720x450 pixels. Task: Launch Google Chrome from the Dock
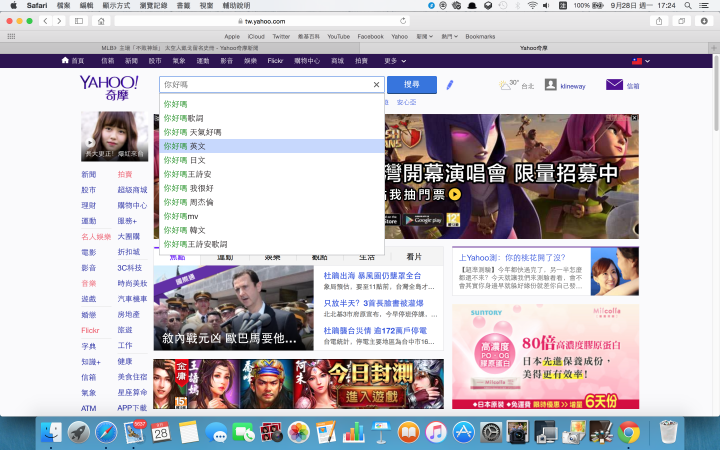(629, 433)
